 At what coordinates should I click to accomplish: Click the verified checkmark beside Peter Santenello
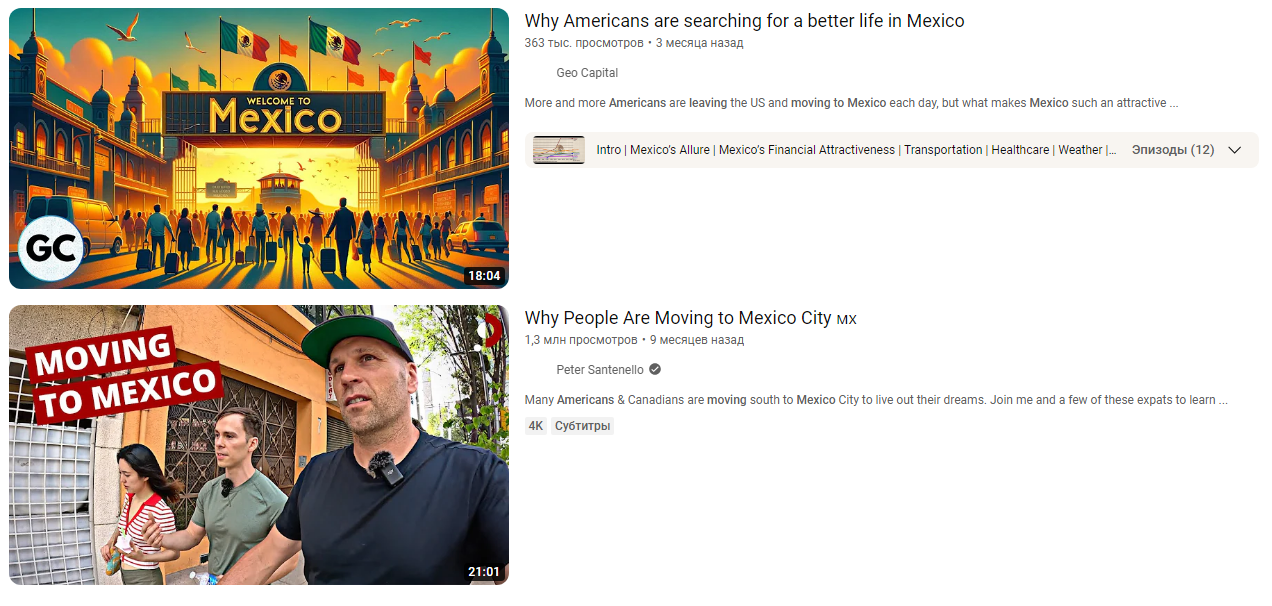pyautogui.click(x=655, y=369)
